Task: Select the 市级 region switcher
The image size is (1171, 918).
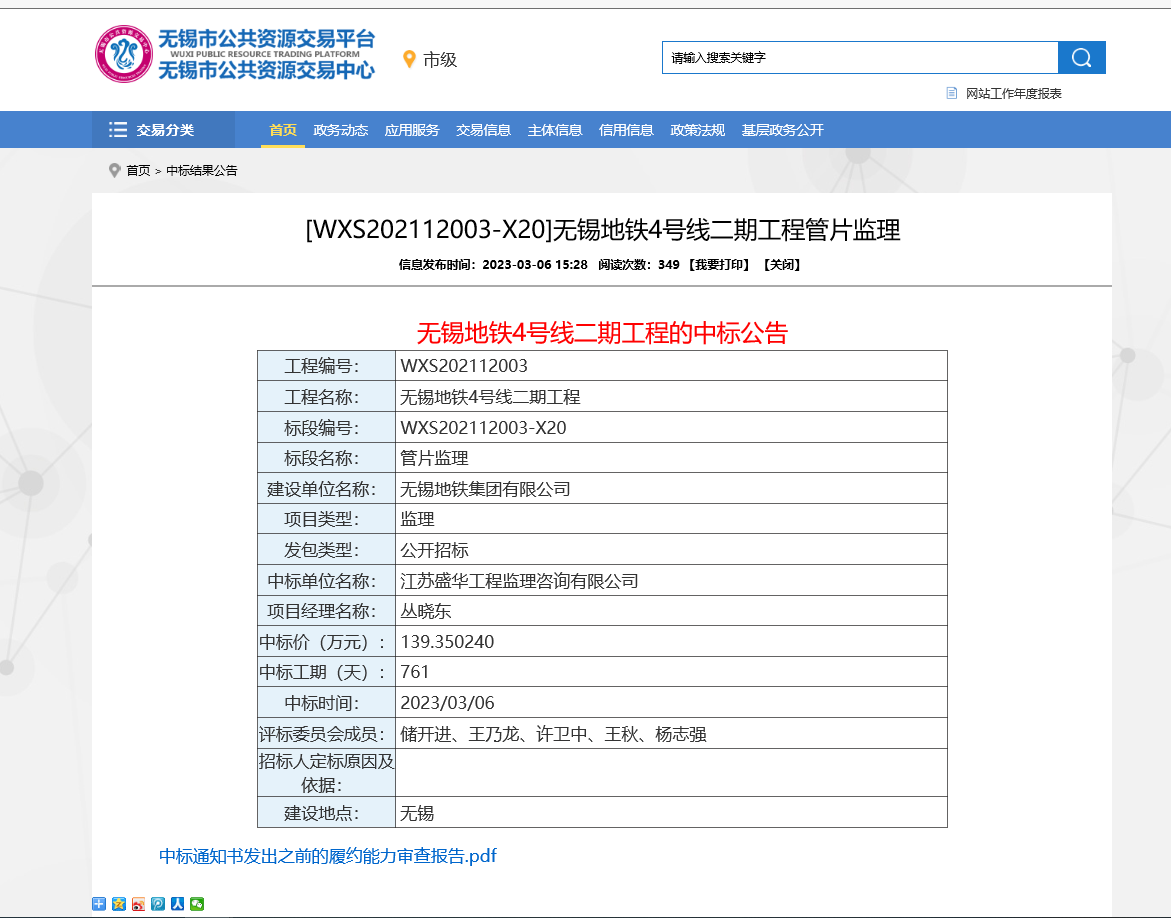Action: pos(440,60)
